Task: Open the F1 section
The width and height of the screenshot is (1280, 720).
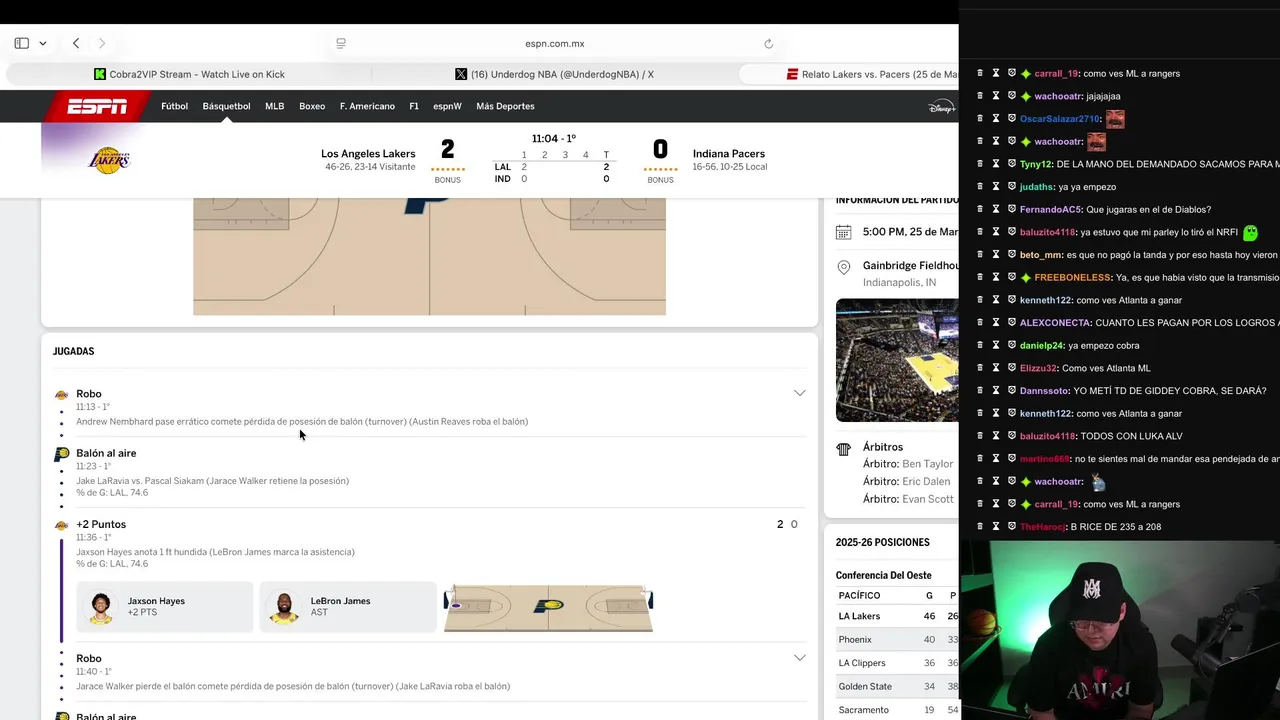Action: 414,106
